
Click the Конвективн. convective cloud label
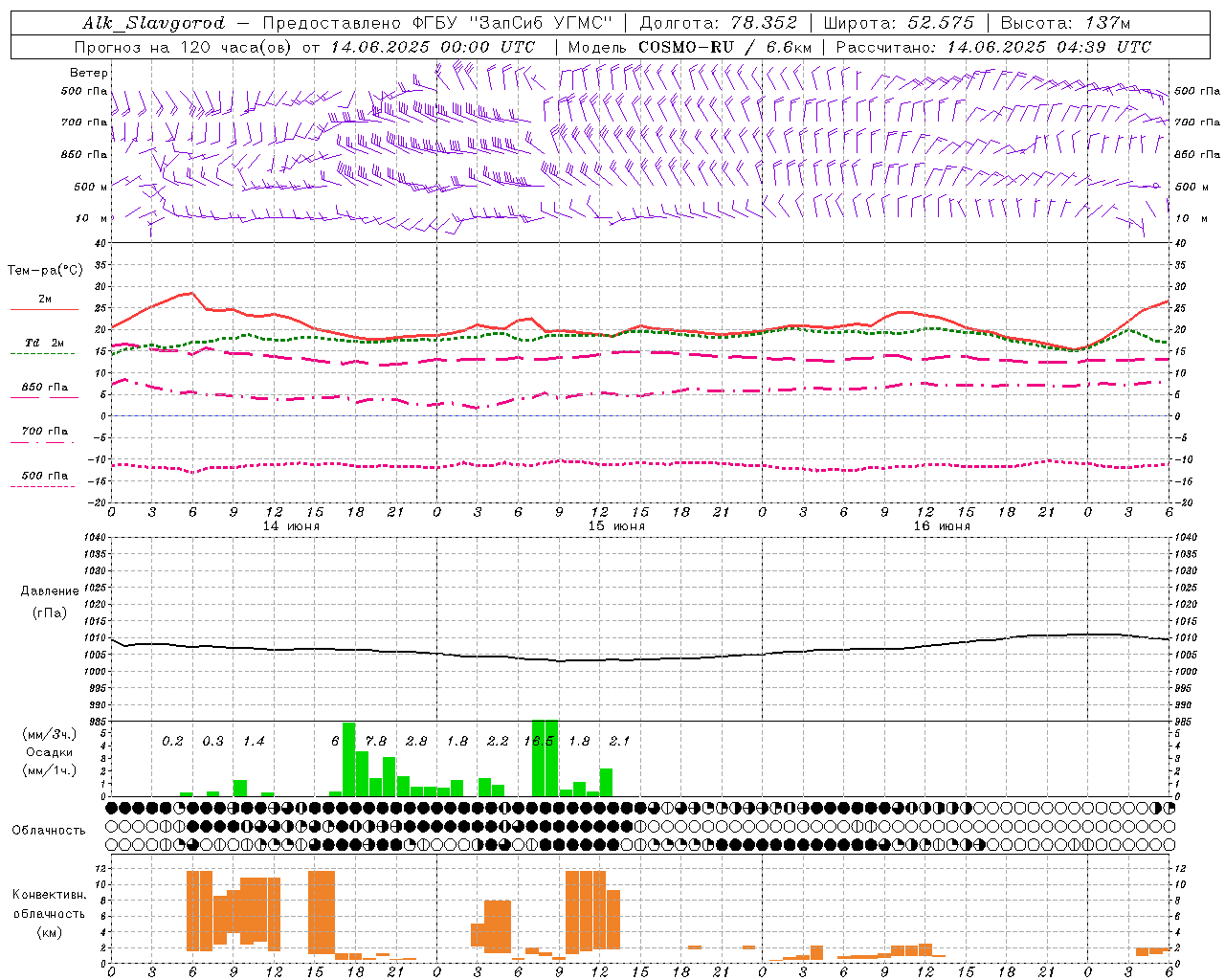pos(50,895)
